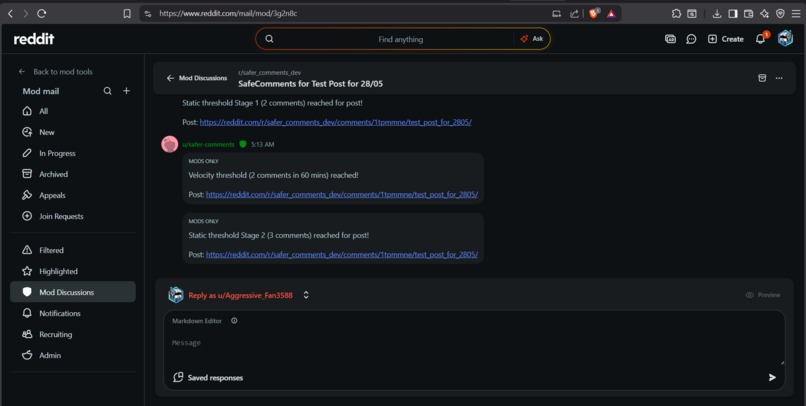Image resolution: width=806 pixels, height=406 pixels.
Task: Click the browser address bar URL
Action: point(228,14)
